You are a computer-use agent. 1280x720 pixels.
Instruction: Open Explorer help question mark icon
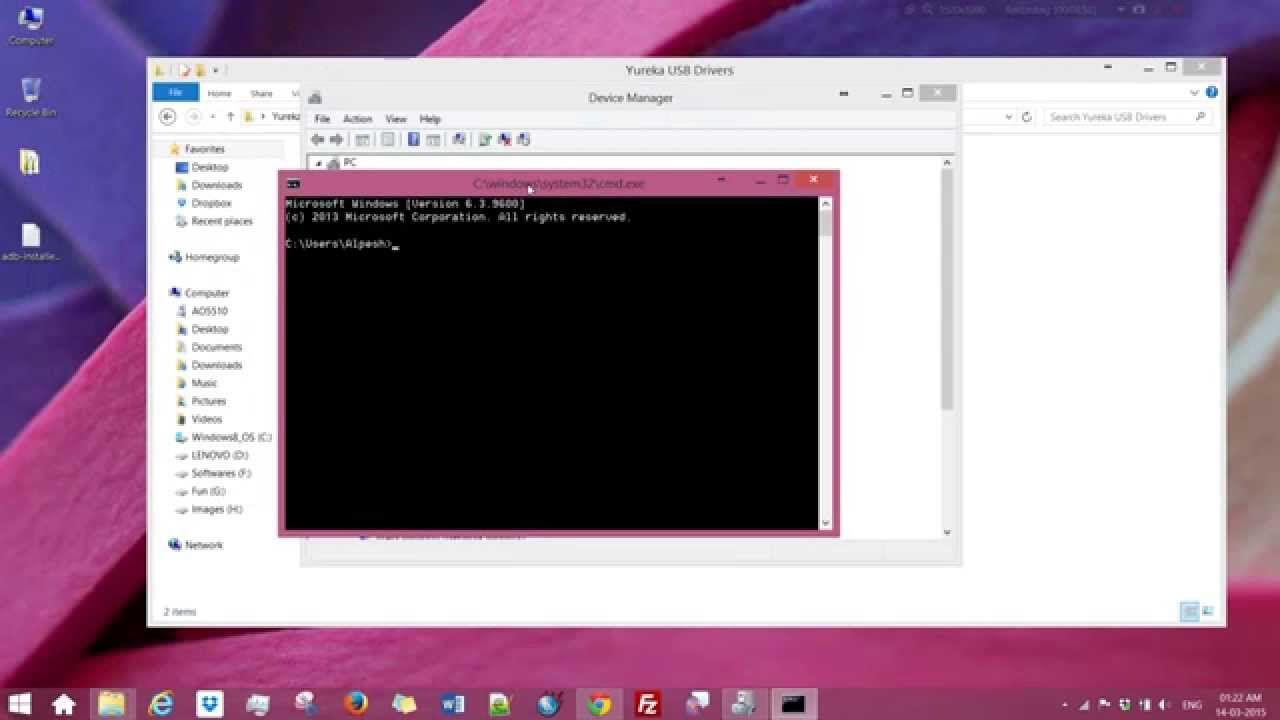pos(1212,92)
